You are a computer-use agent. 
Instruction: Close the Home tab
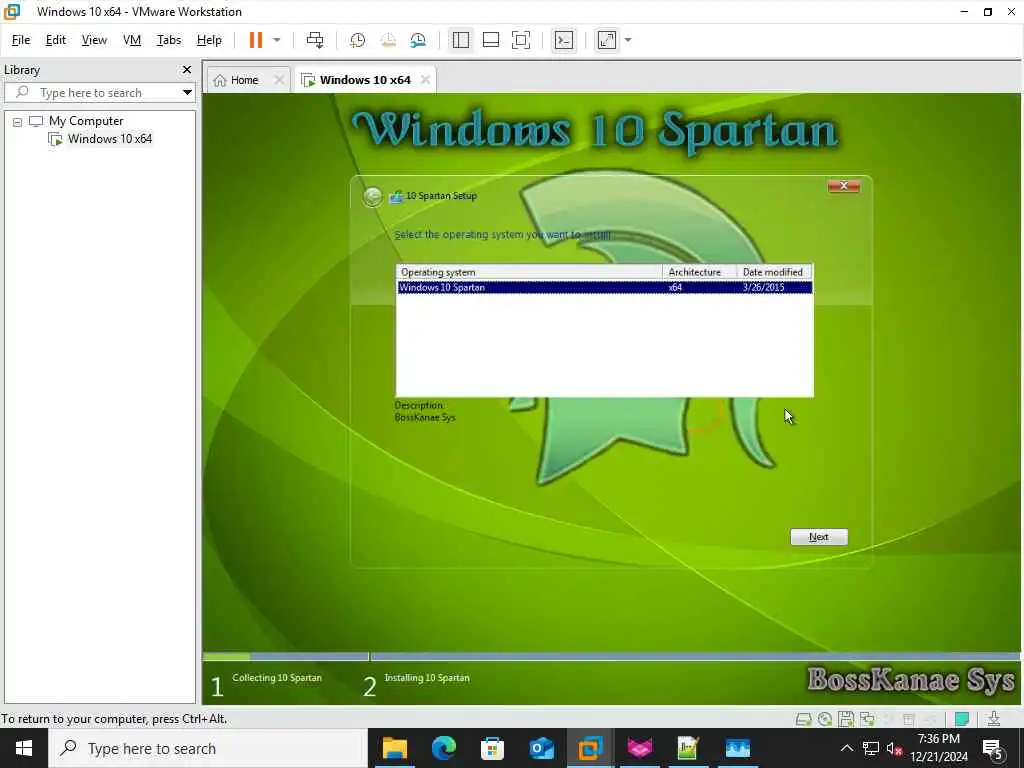coord(279,80)
